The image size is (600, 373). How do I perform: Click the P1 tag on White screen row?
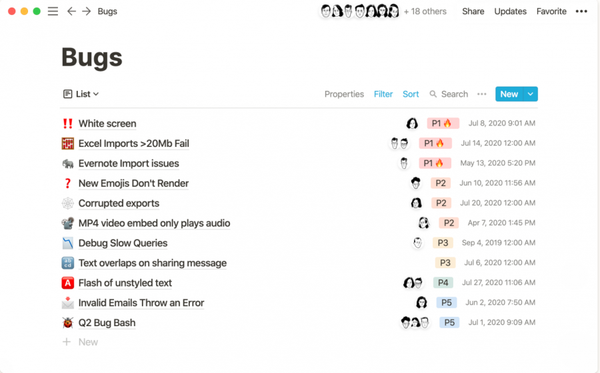coord(443,123)
